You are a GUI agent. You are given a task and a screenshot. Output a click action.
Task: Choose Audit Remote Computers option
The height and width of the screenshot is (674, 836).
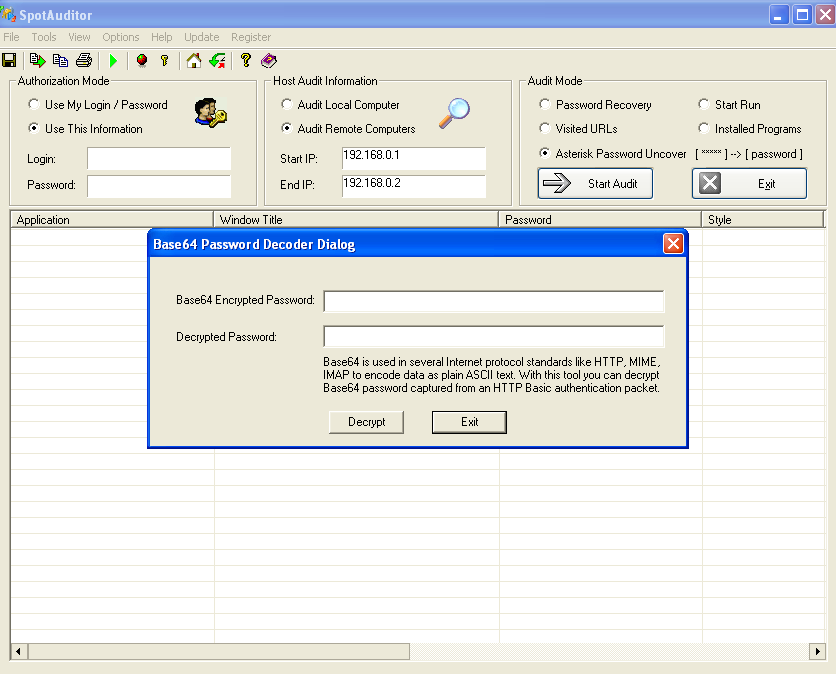tap(349, 129)
